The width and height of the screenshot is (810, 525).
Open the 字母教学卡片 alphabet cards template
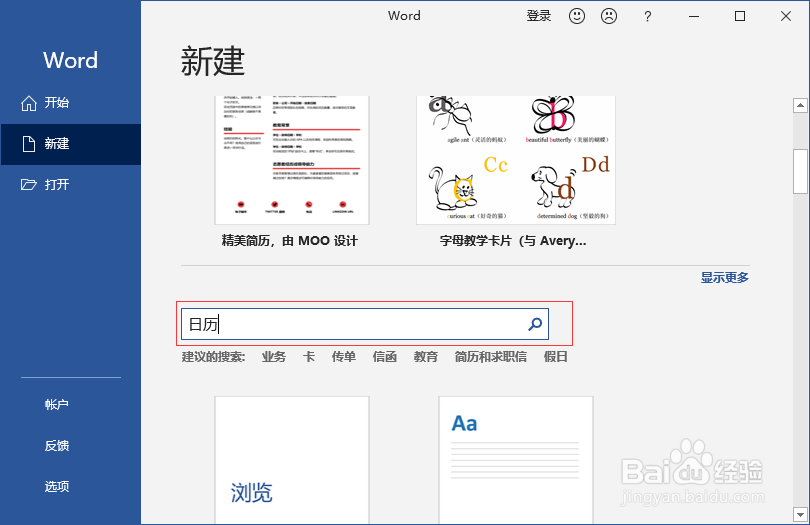[516, 160]
